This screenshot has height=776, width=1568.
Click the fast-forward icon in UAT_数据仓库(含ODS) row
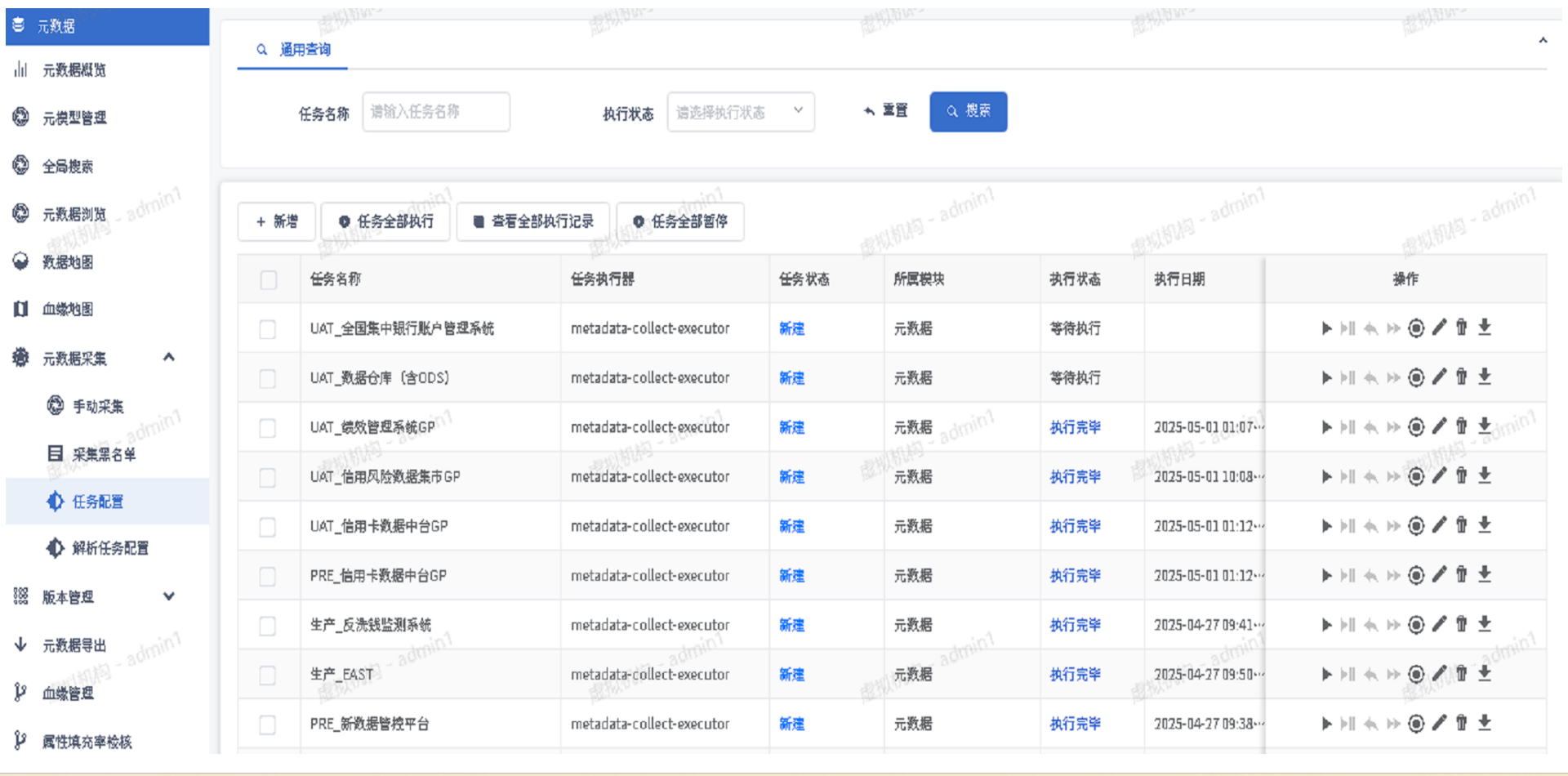click(1393, 378)
